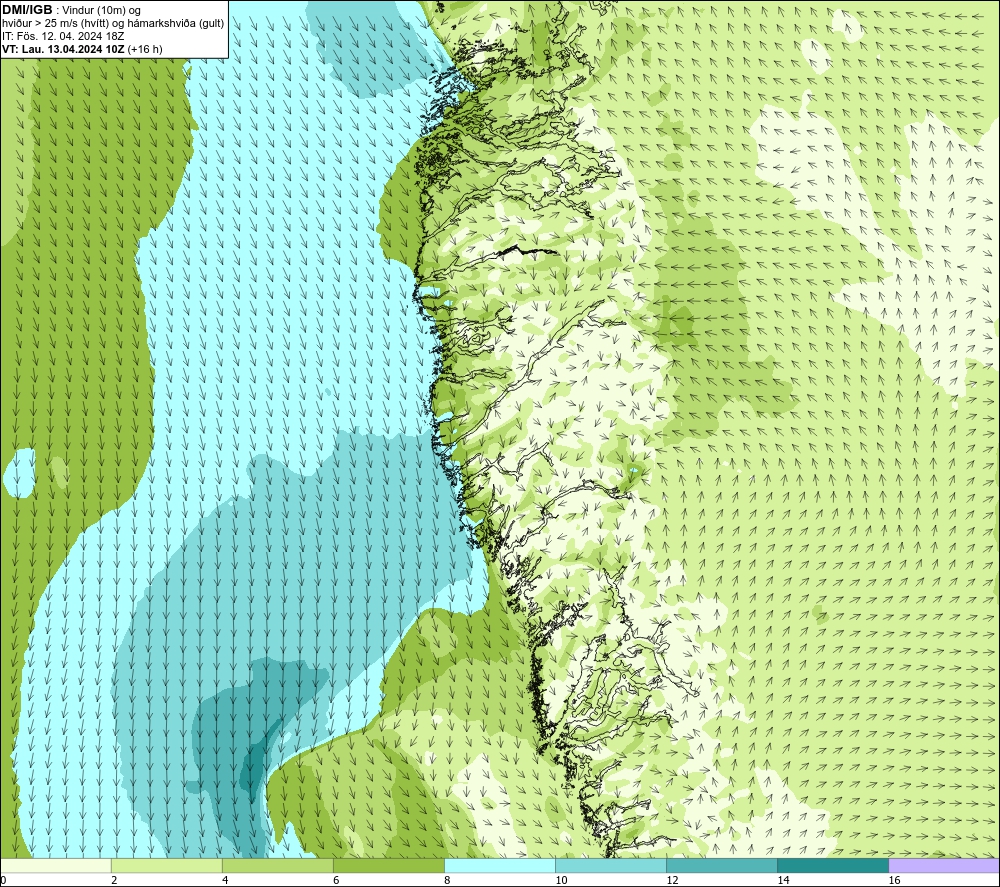
Task: Click the legend scale label '14'
Action: [783, 880]
